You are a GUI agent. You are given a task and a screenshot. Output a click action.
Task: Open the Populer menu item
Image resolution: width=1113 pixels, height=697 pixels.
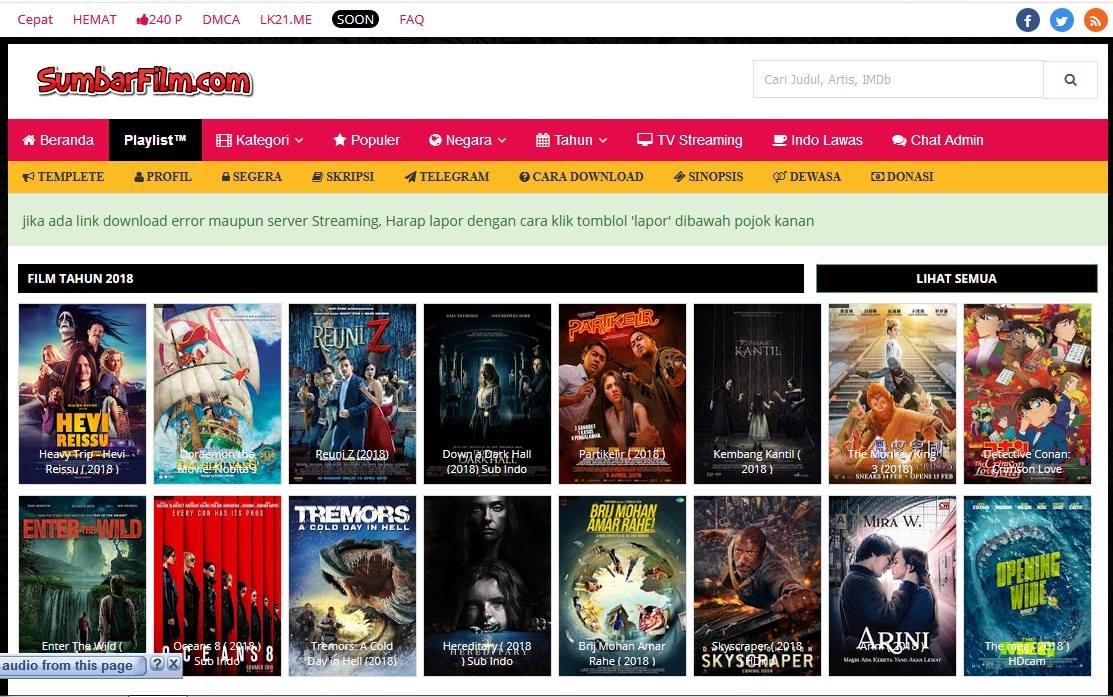point(367,140)
